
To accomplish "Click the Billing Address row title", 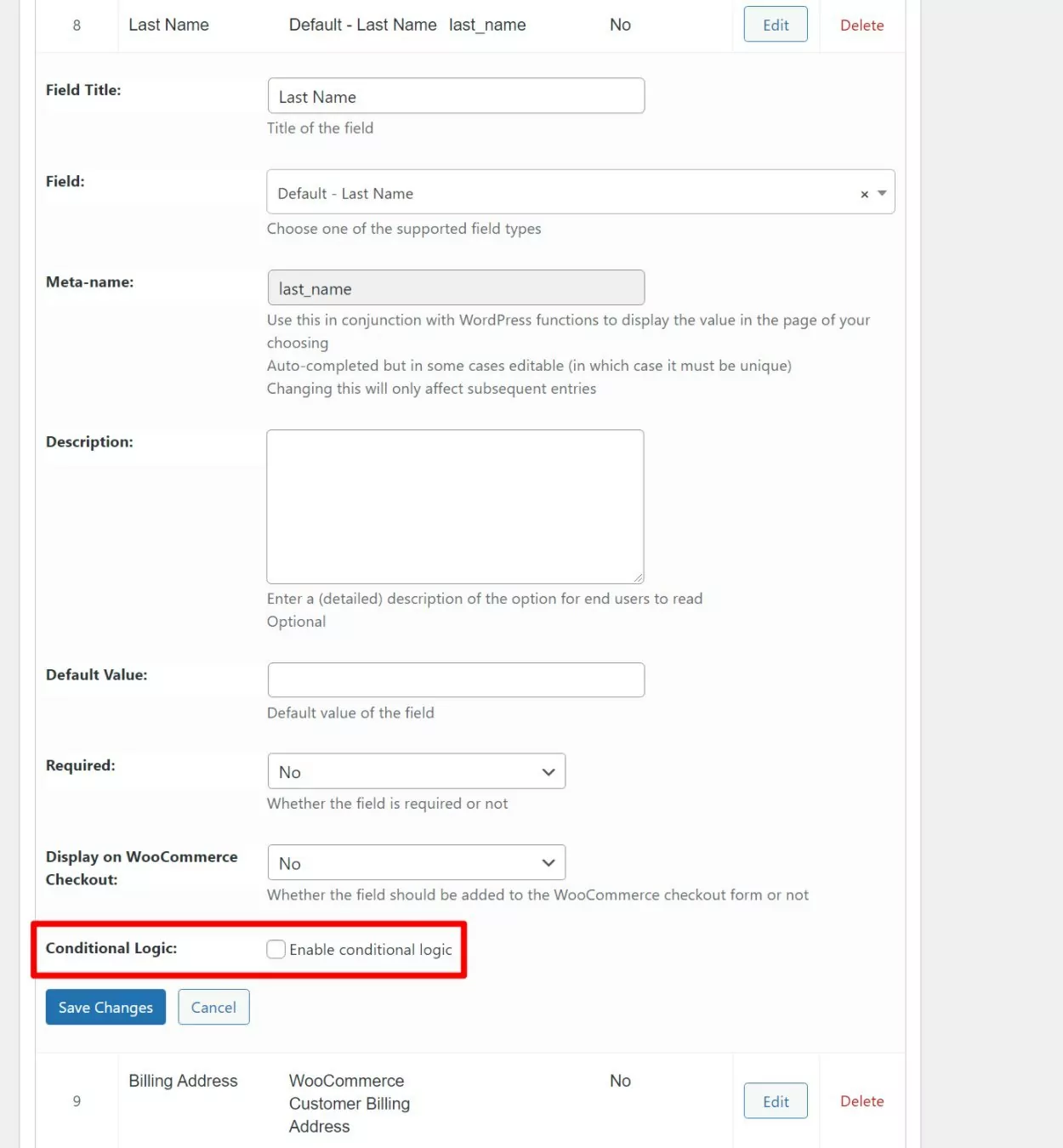I will click(x=183, y=1081).
